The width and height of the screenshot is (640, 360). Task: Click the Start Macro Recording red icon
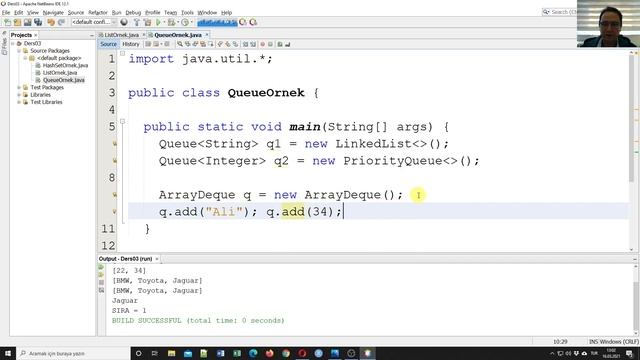click(x=262, y=44)
